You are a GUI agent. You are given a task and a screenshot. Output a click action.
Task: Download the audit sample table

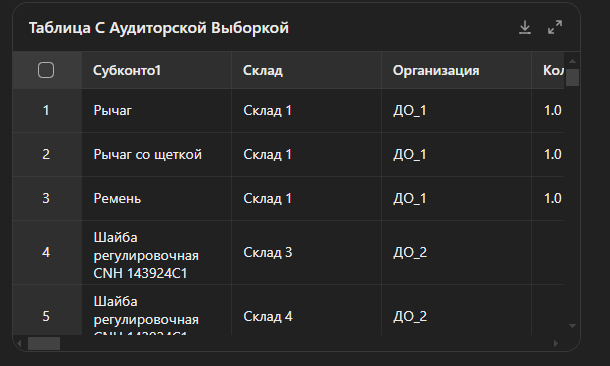[x=525, y=28]
